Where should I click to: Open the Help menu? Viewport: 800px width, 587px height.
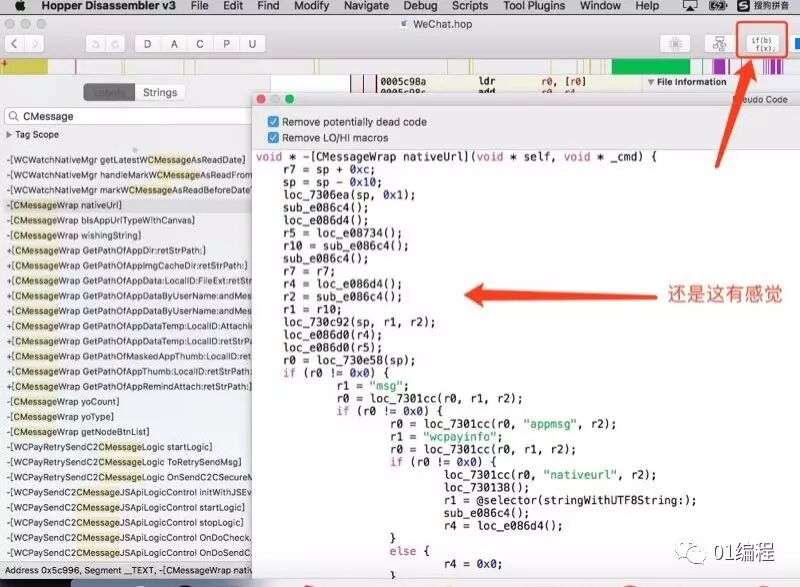tap(646, 6)
